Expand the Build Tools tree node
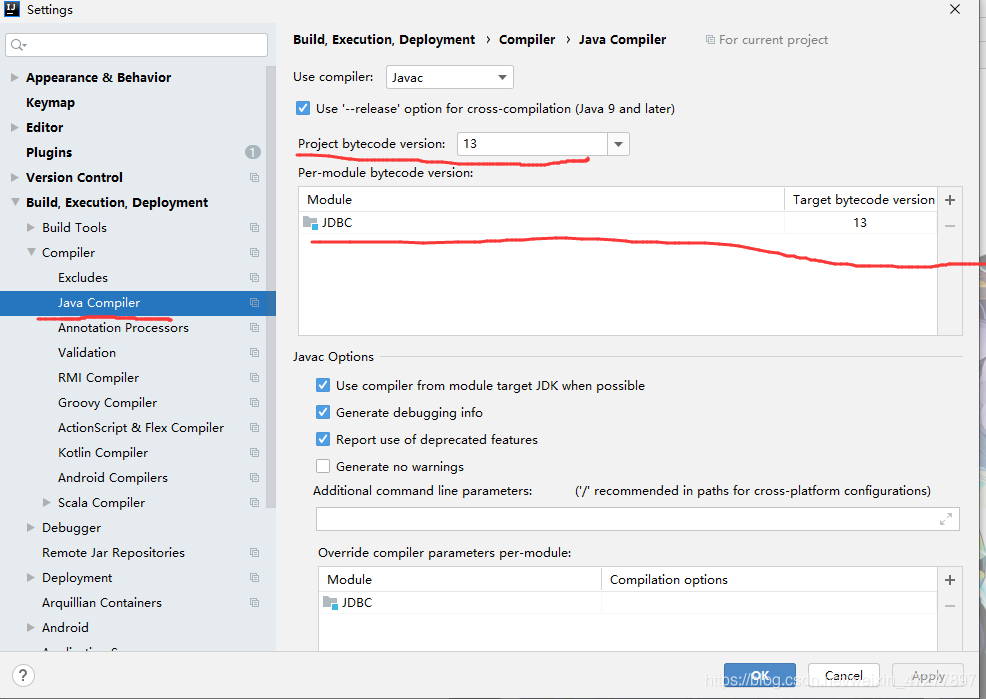 coord(31,228)
